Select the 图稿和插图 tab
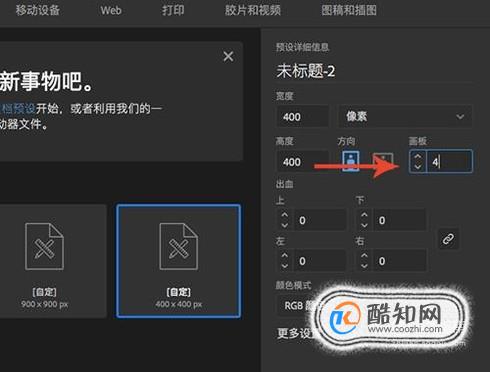490x372 pixels. [349, 10]
